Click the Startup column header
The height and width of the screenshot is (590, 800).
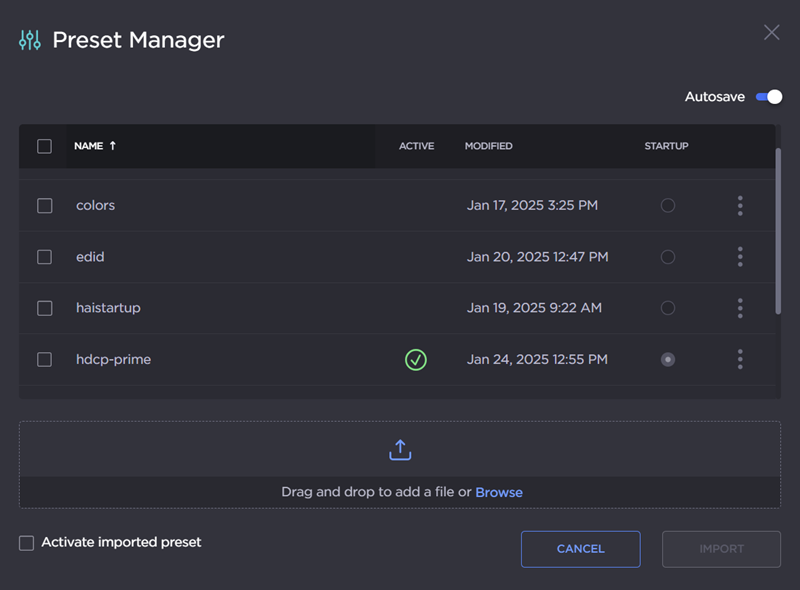coord(666,146)
